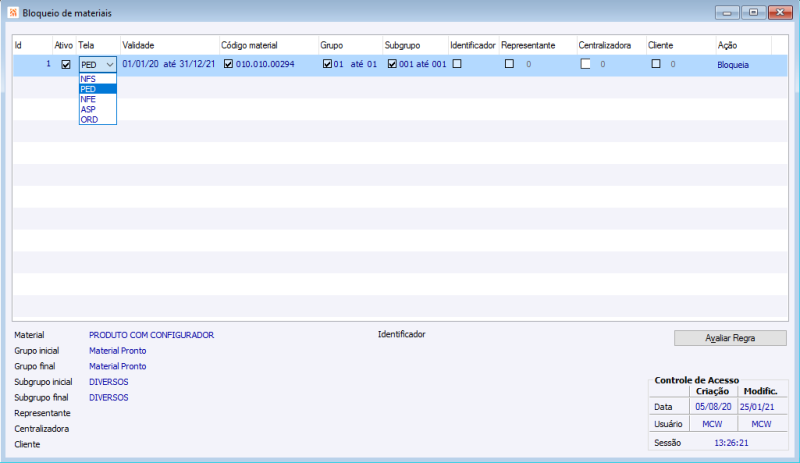800x463 pixels.
Task: Click the Subgrupo column header
Action: pyautogui.click(x=415, y=45)
